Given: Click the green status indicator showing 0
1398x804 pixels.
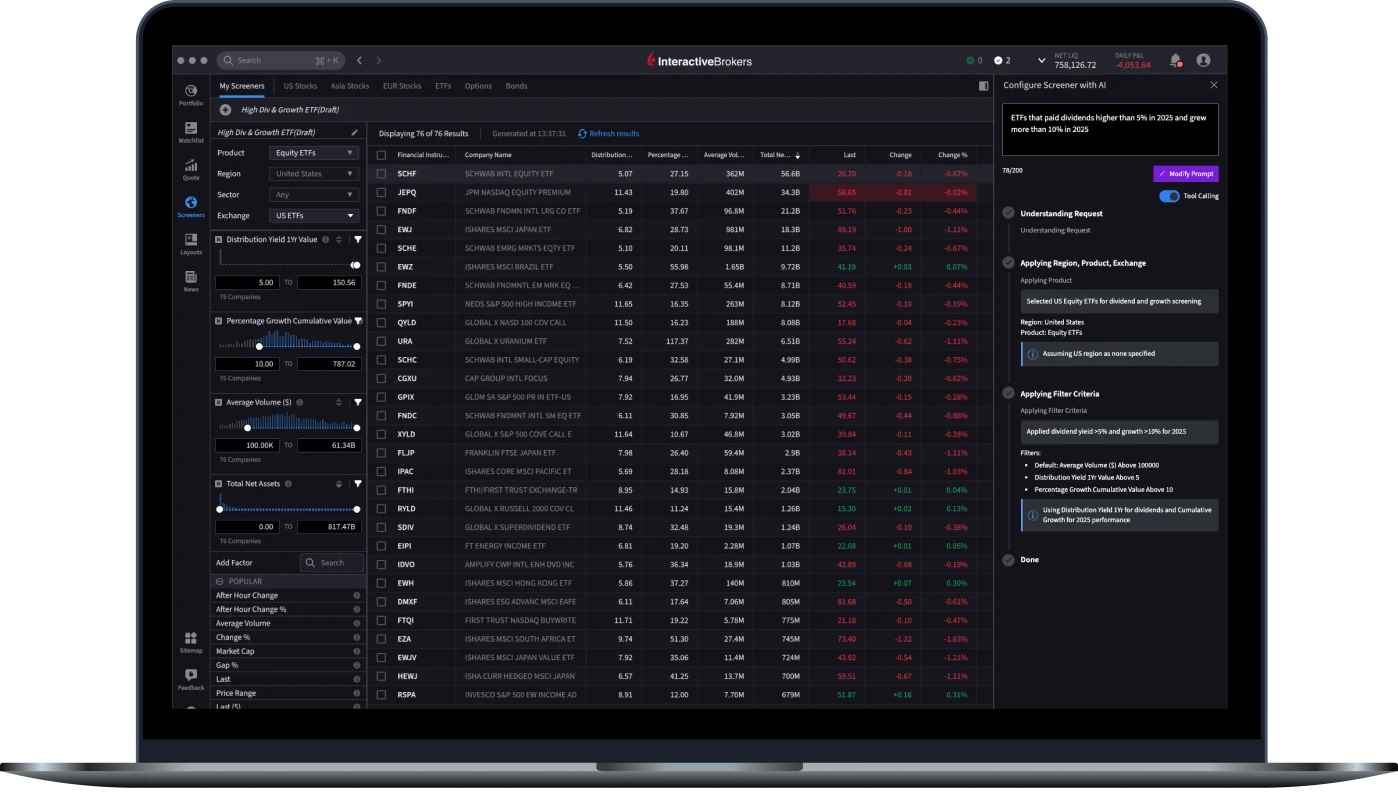Looking at the screenshot, I should 974,60.
